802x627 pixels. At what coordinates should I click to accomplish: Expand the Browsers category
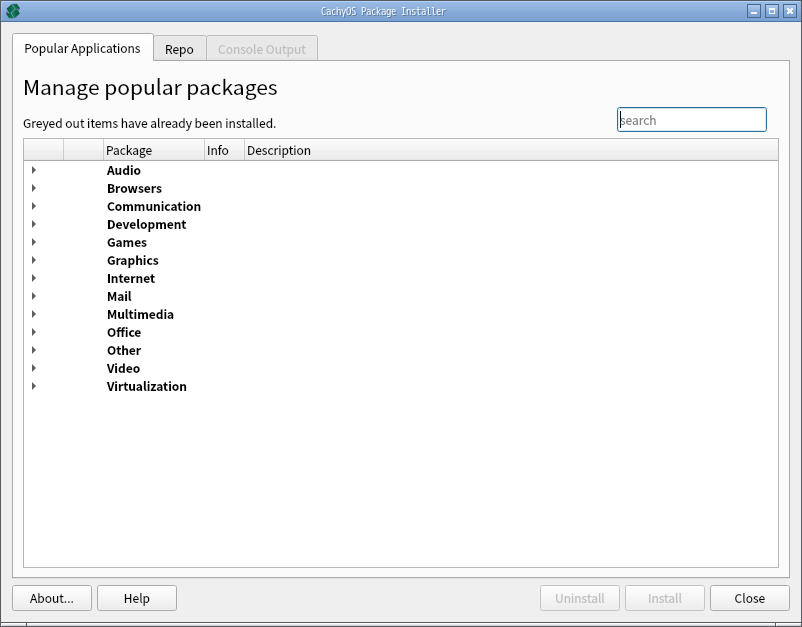click(x=33, y=188)
